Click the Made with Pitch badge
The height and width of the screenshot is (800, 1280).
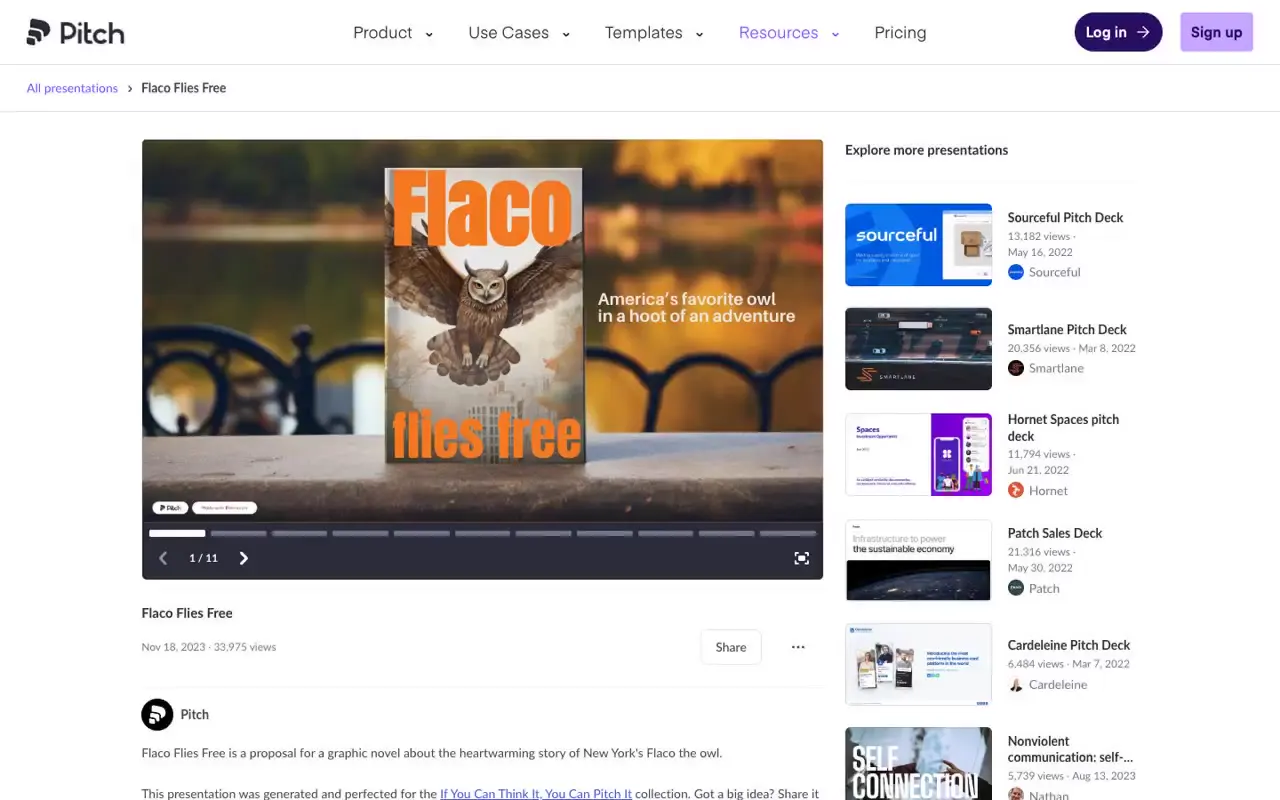click(225, 508)
